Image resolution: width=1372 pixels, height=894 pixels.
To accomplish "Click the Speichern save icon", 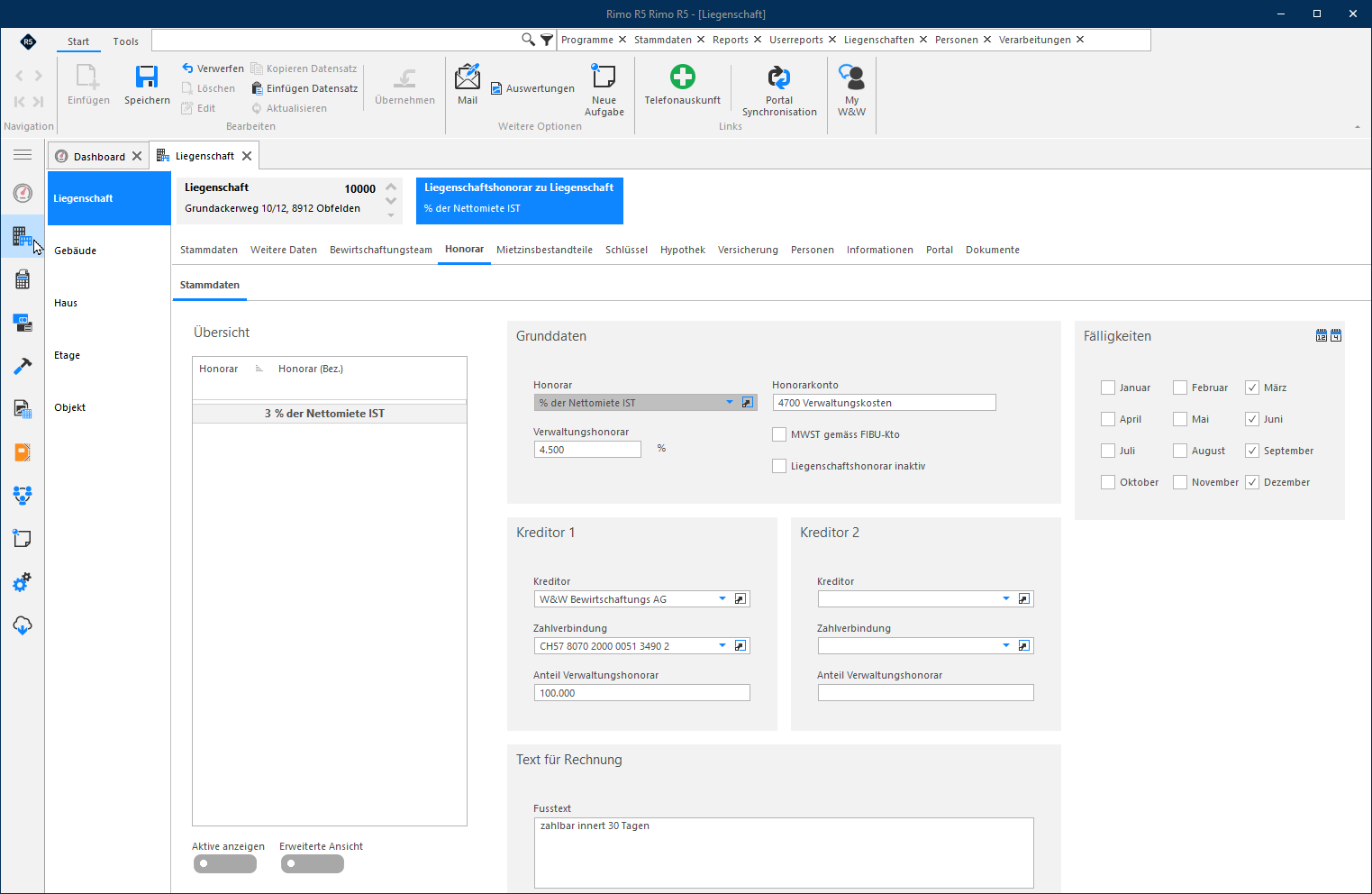I will (147, 78).
